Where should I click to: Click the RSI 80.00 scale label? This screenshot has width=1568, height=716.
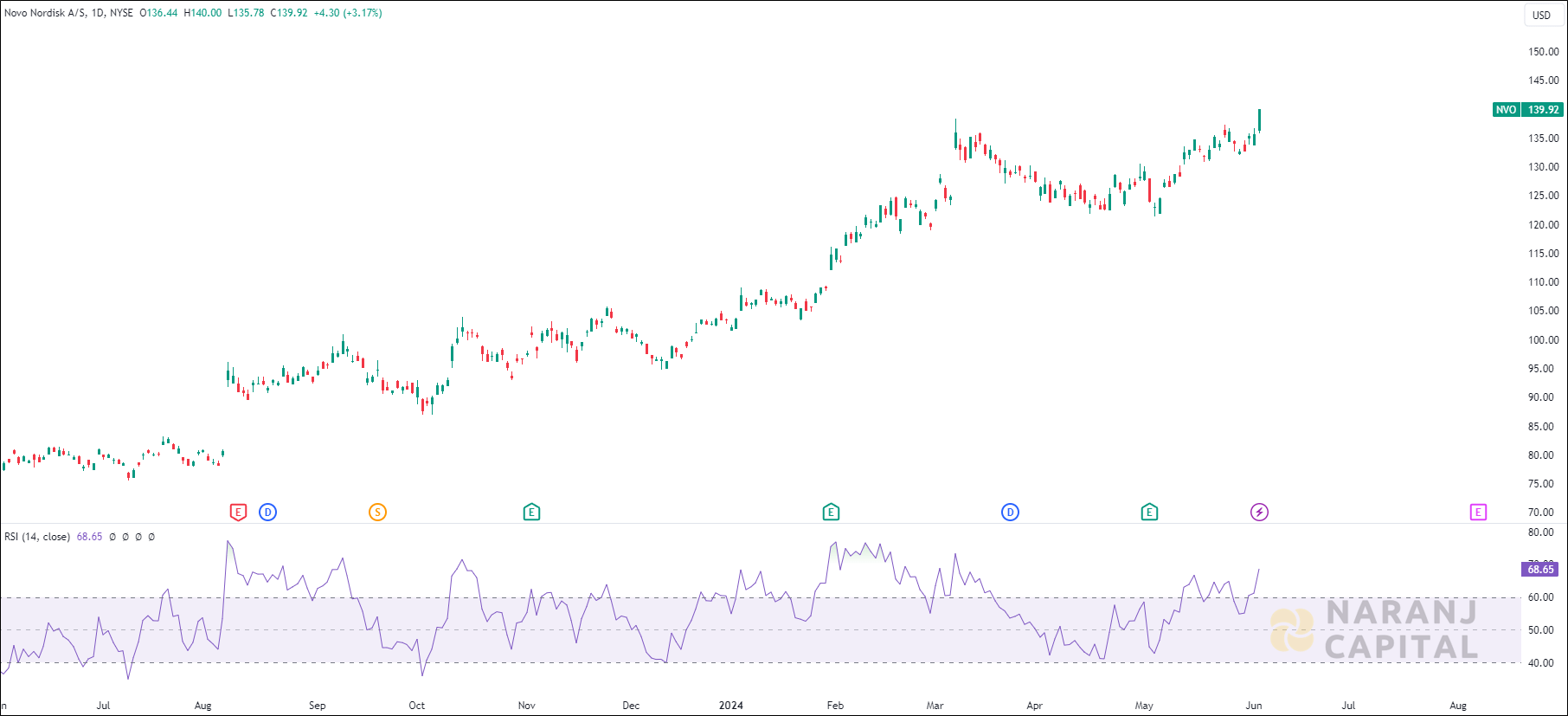click(1540, 532)
